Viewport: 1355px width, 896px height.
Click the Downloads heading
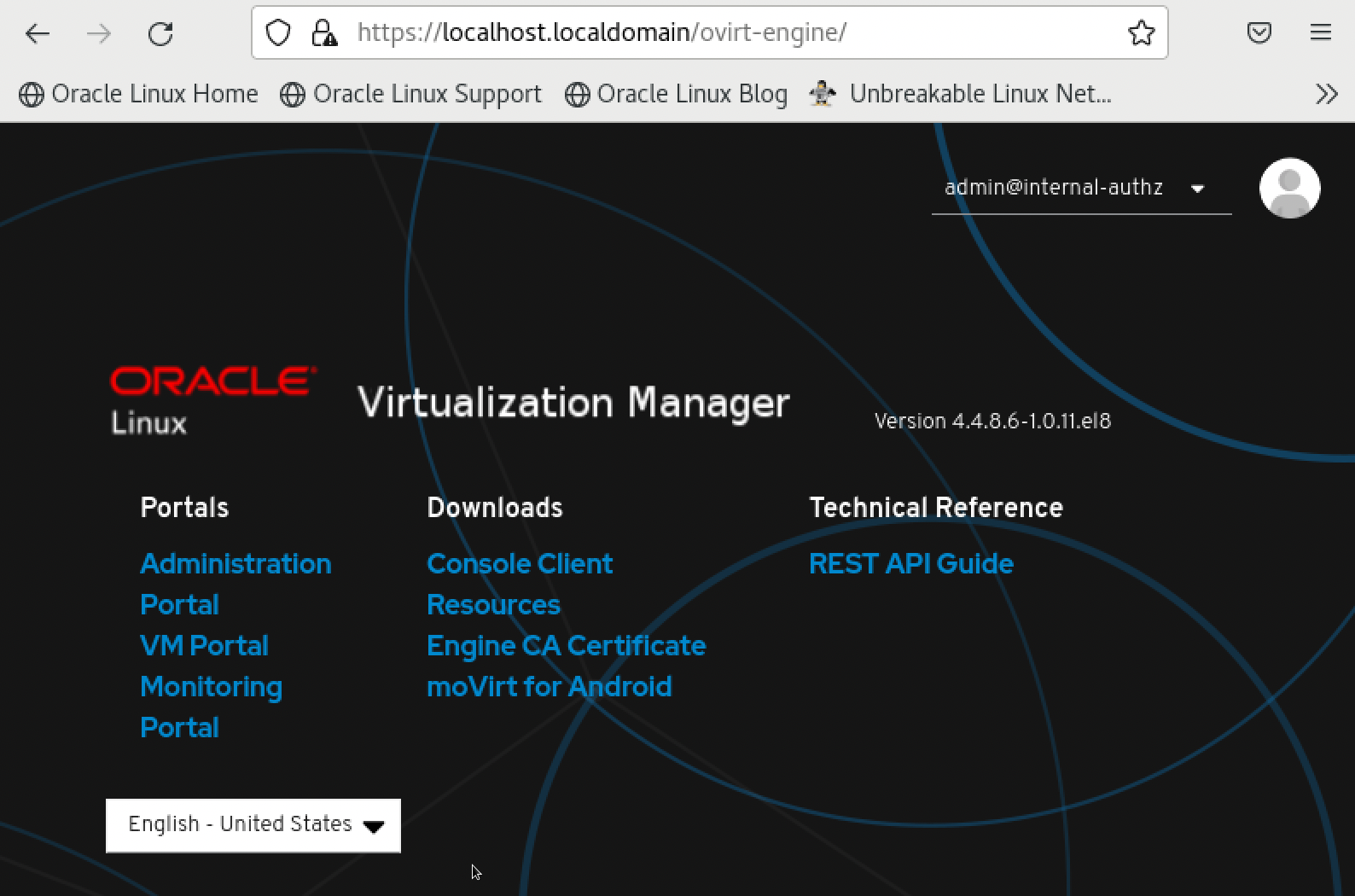coord(495,508)
